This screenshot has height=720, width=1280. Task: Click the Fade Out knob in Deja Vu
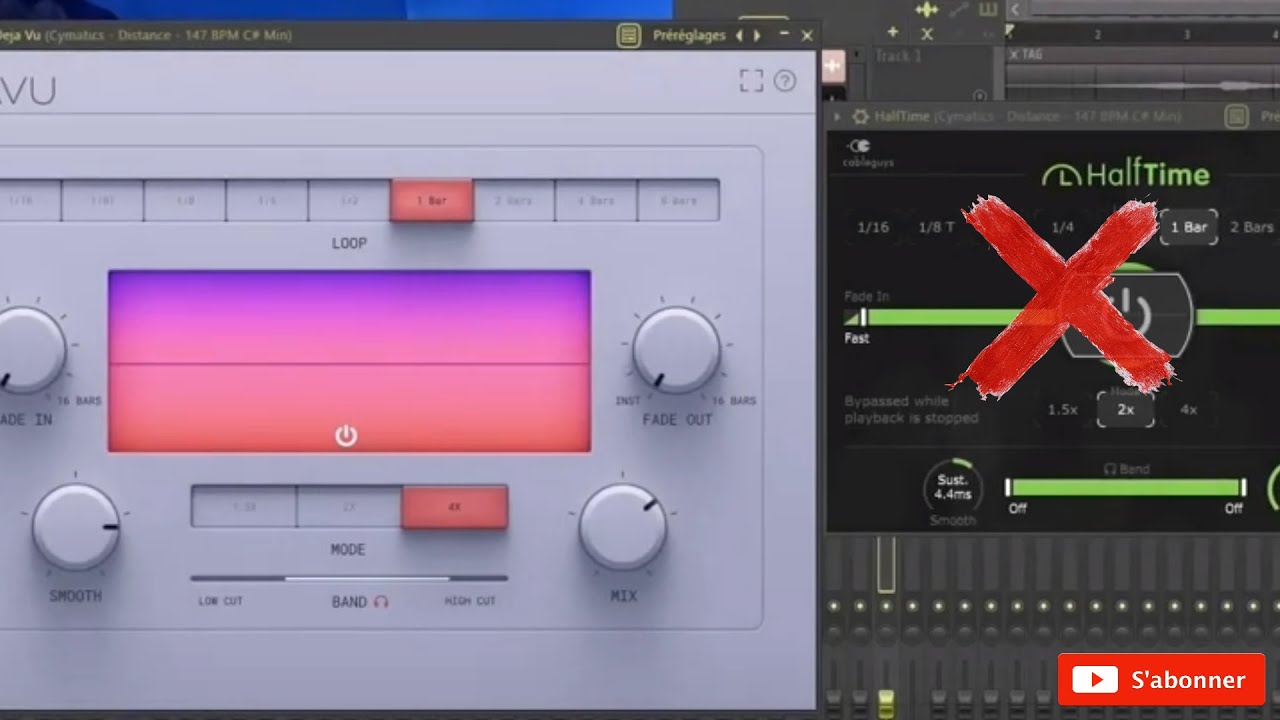pos(677,350)
